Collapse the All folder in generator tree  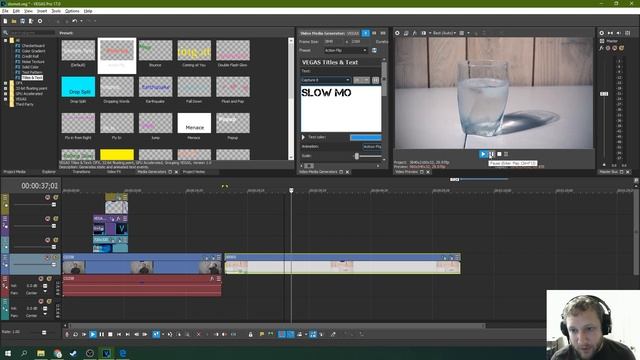pos(6,40)
